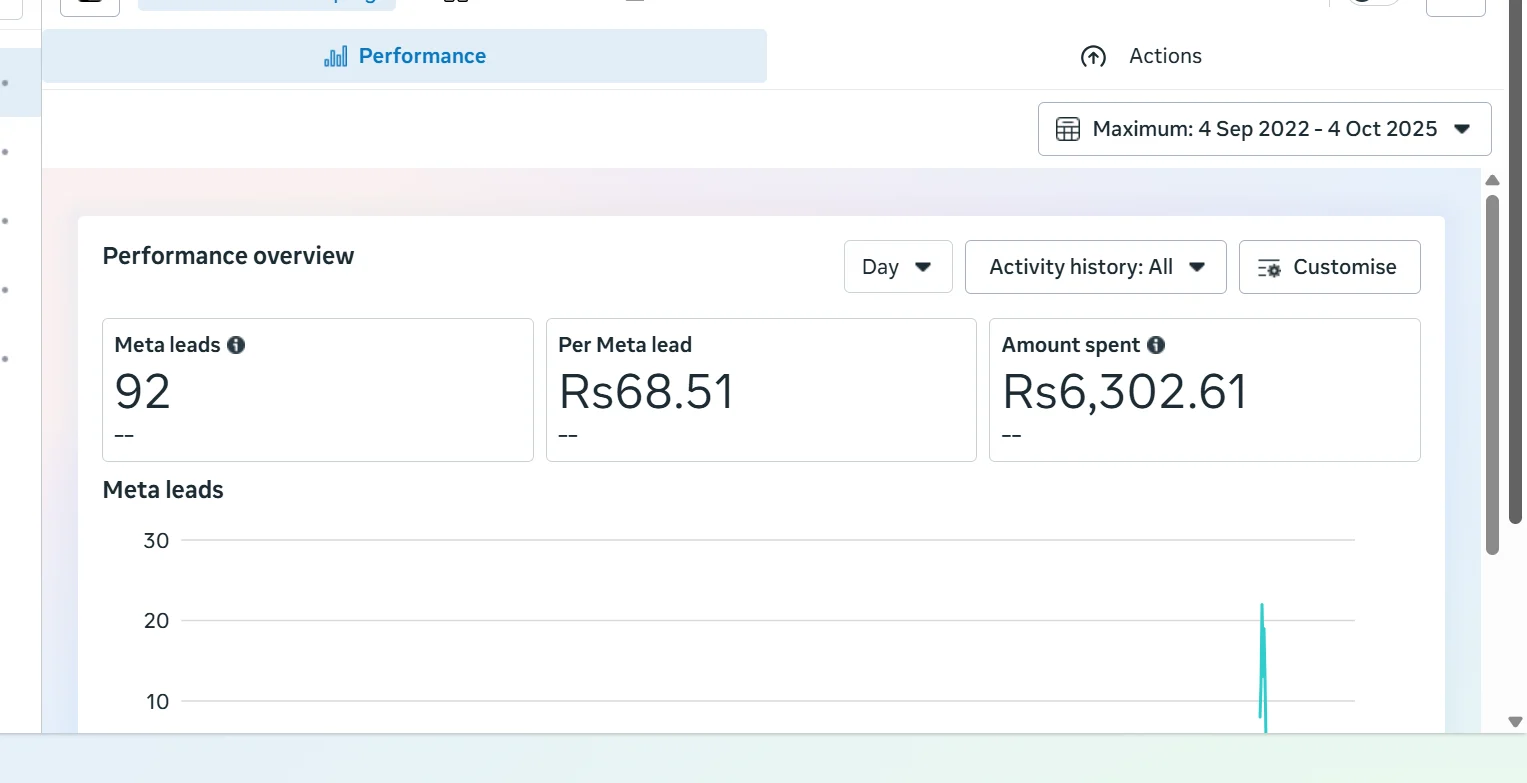Viewport: 1527px width, 783px height.
Task: Select the Per Meta lead Rs68.51 card
Action: point(761,390)
